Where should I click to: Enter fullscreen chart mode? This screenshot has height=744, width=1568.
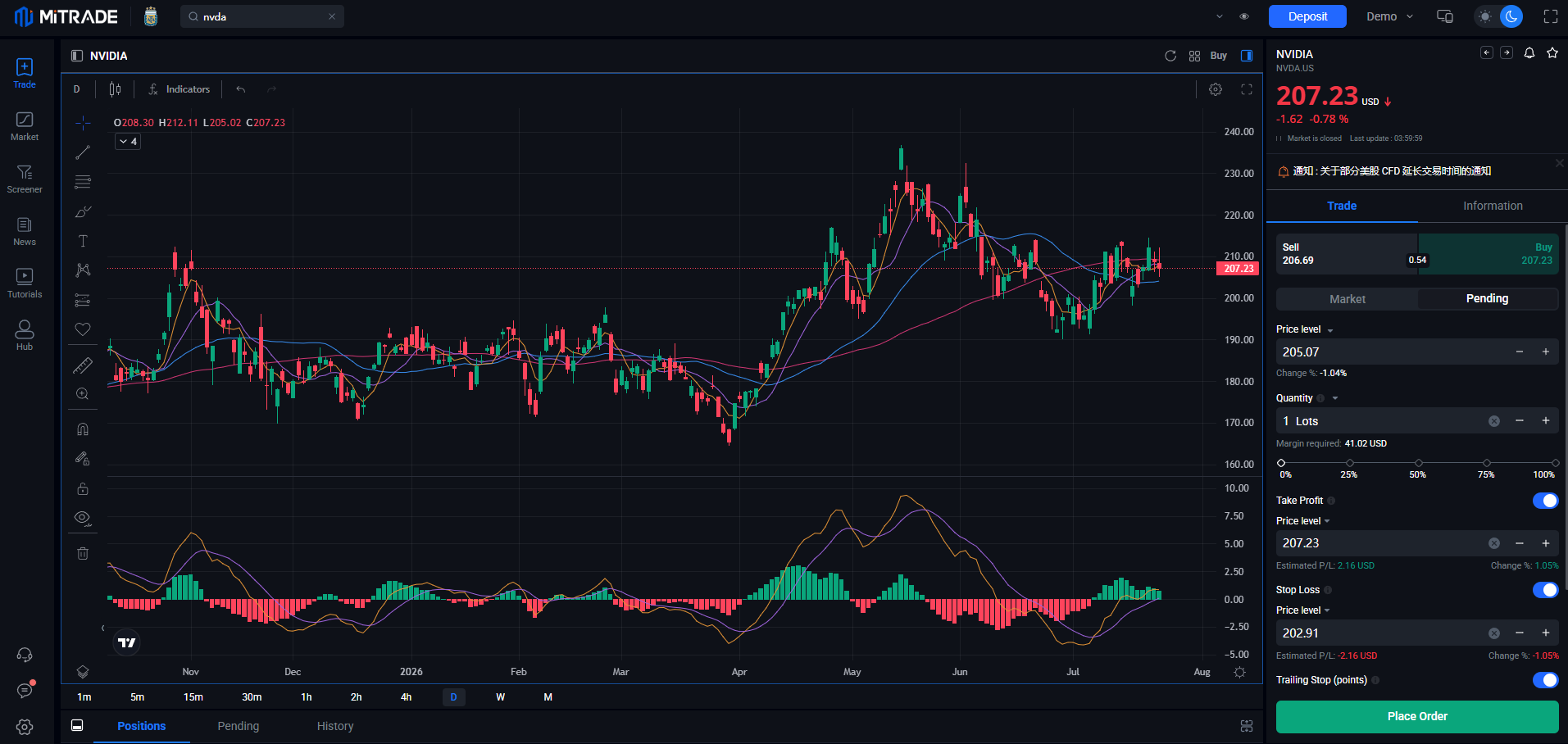(1247, 89)
